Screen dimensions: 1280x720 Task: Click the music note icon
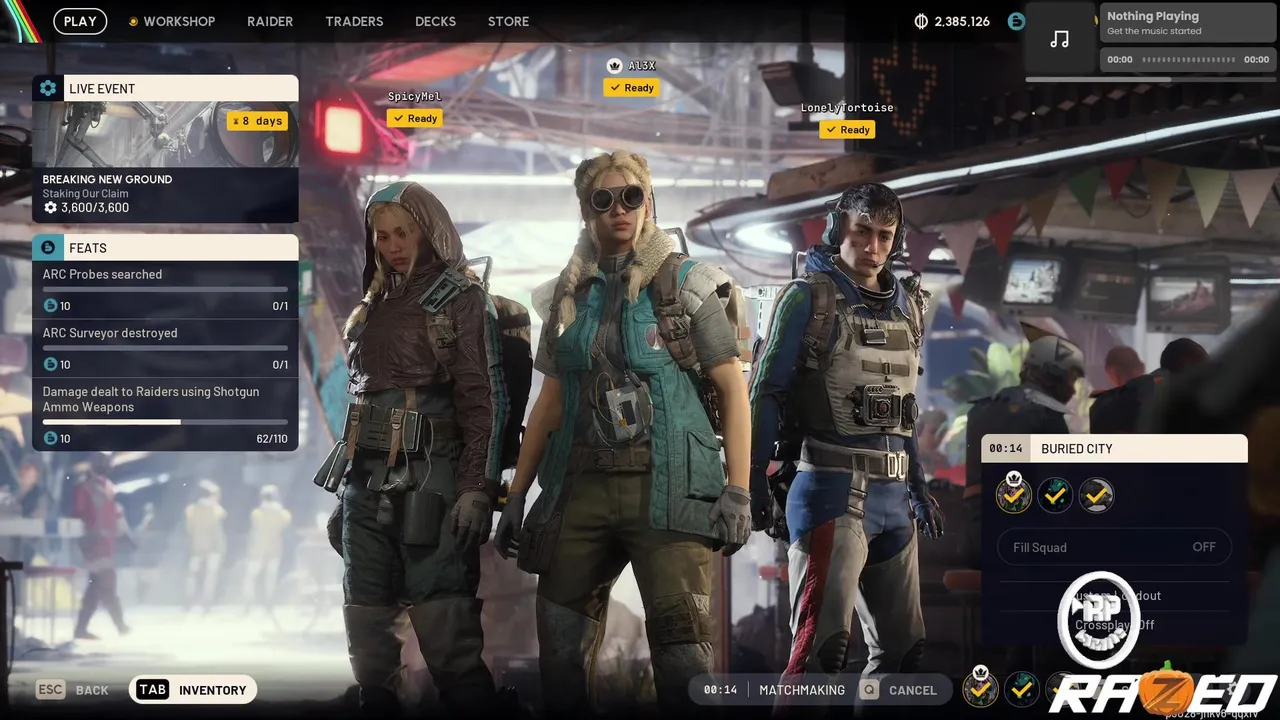(x=1059, y=39)
